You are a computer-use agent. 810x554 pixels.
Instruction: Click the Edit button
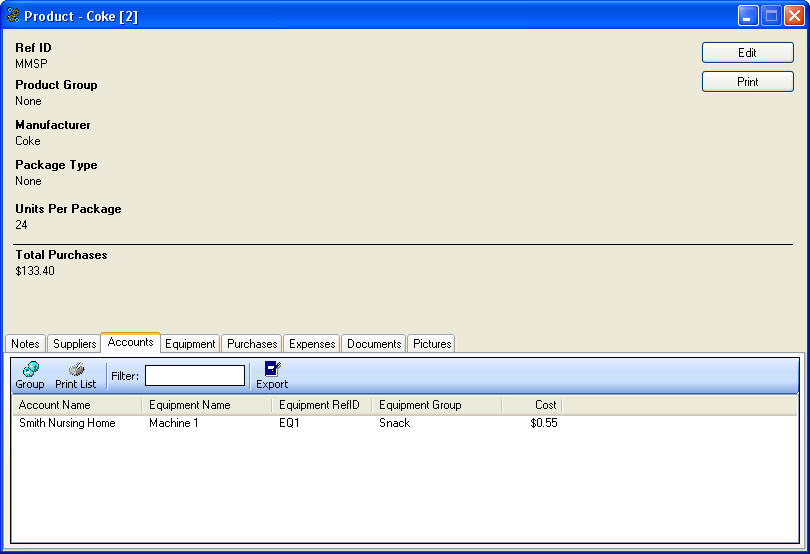[747, 53]
